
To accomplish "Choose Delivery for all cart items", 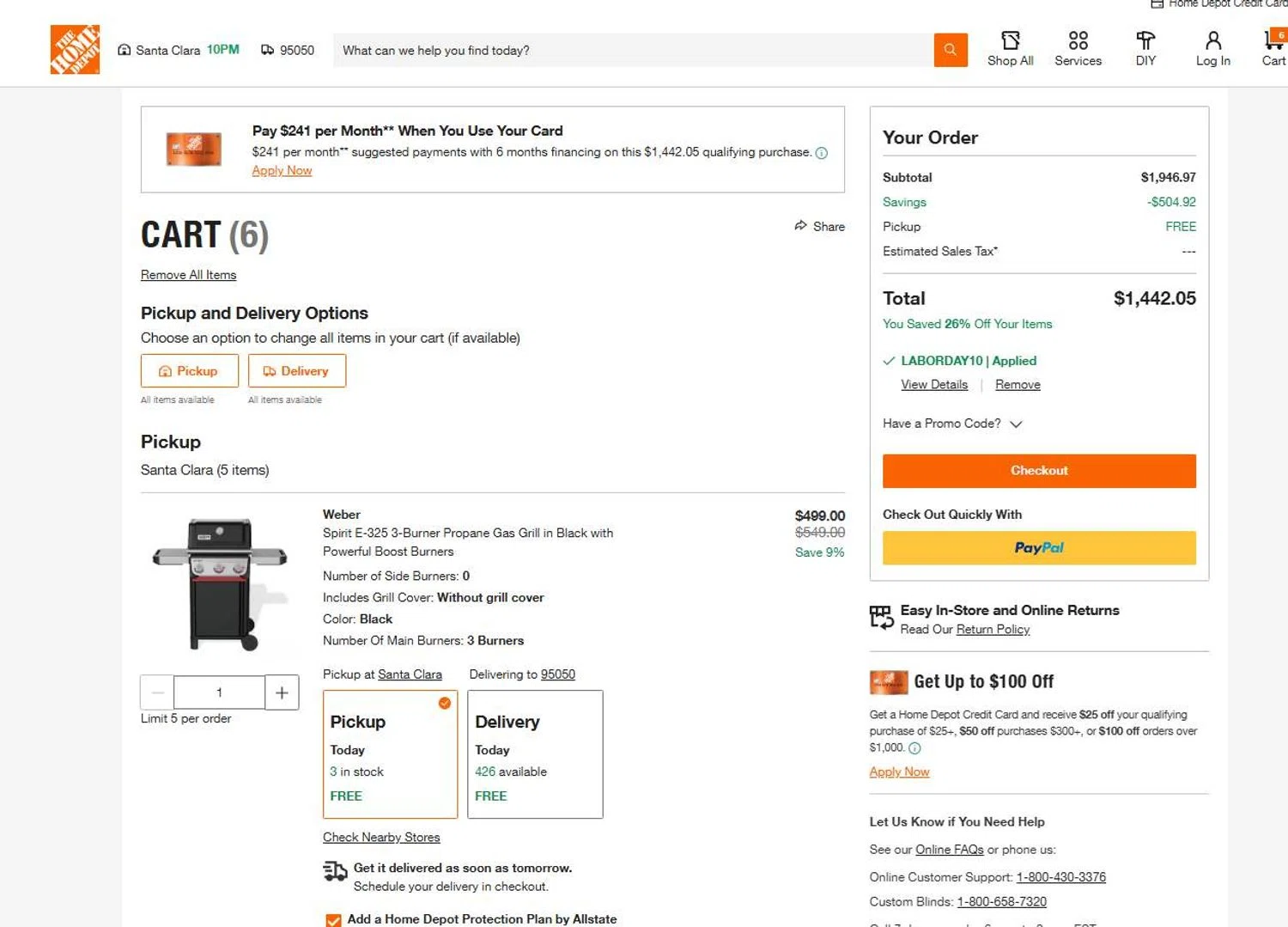I will [x=297, y=371].
